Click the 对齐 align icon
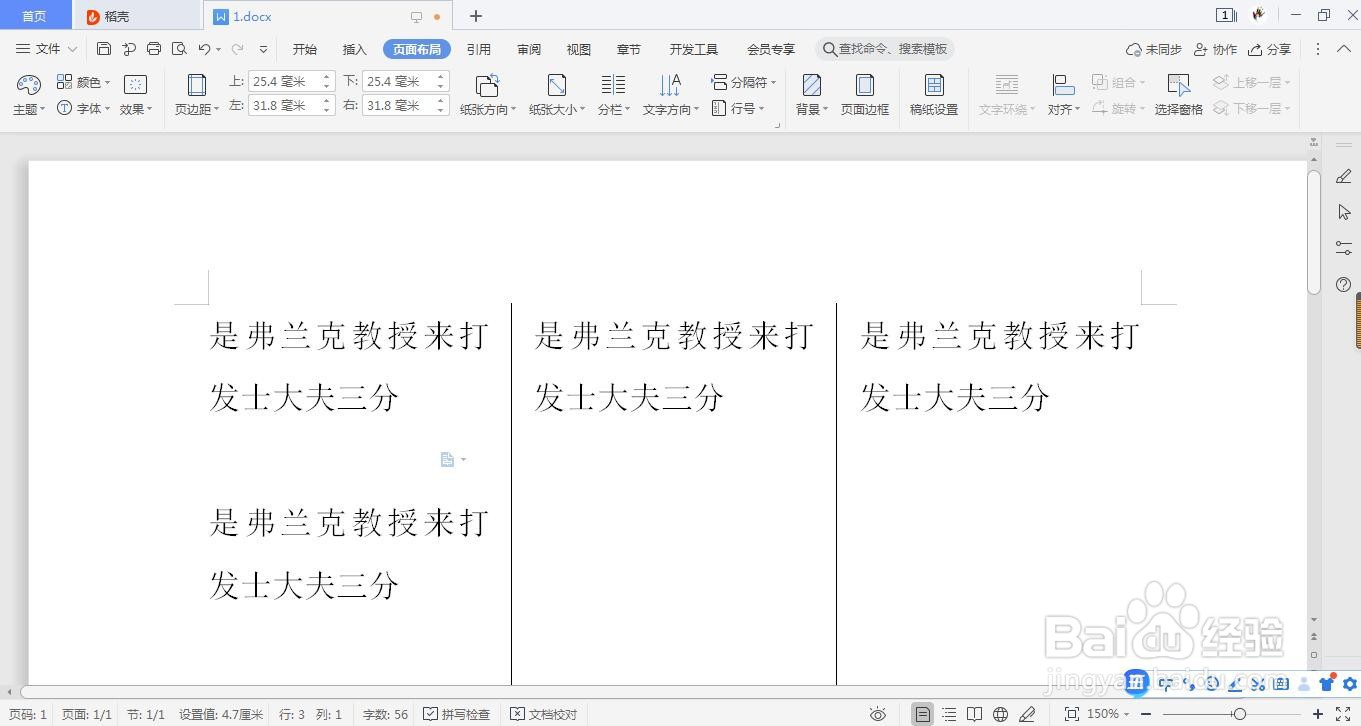The image size is (1361, 726). 1063,84
